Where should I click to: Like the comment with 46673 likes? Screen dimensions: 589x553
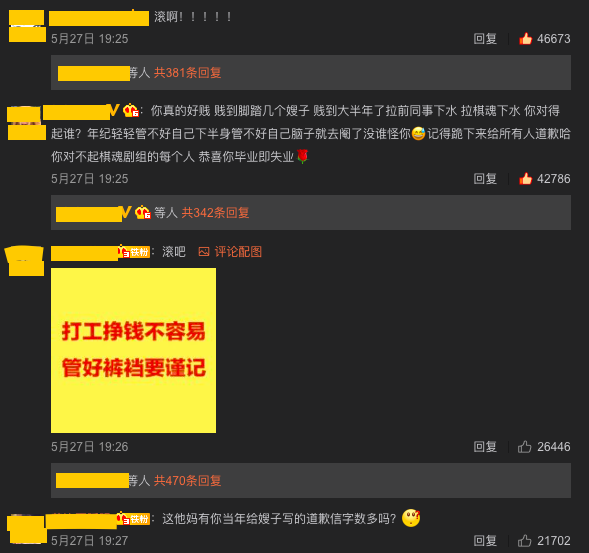click(526, 39)
